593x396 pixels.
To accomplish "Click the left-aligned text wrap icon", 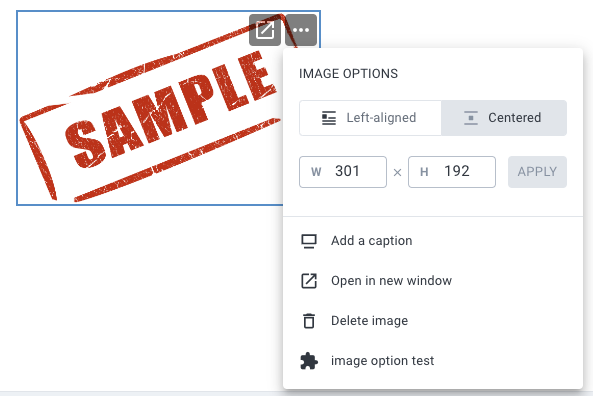I will point(329,118).
